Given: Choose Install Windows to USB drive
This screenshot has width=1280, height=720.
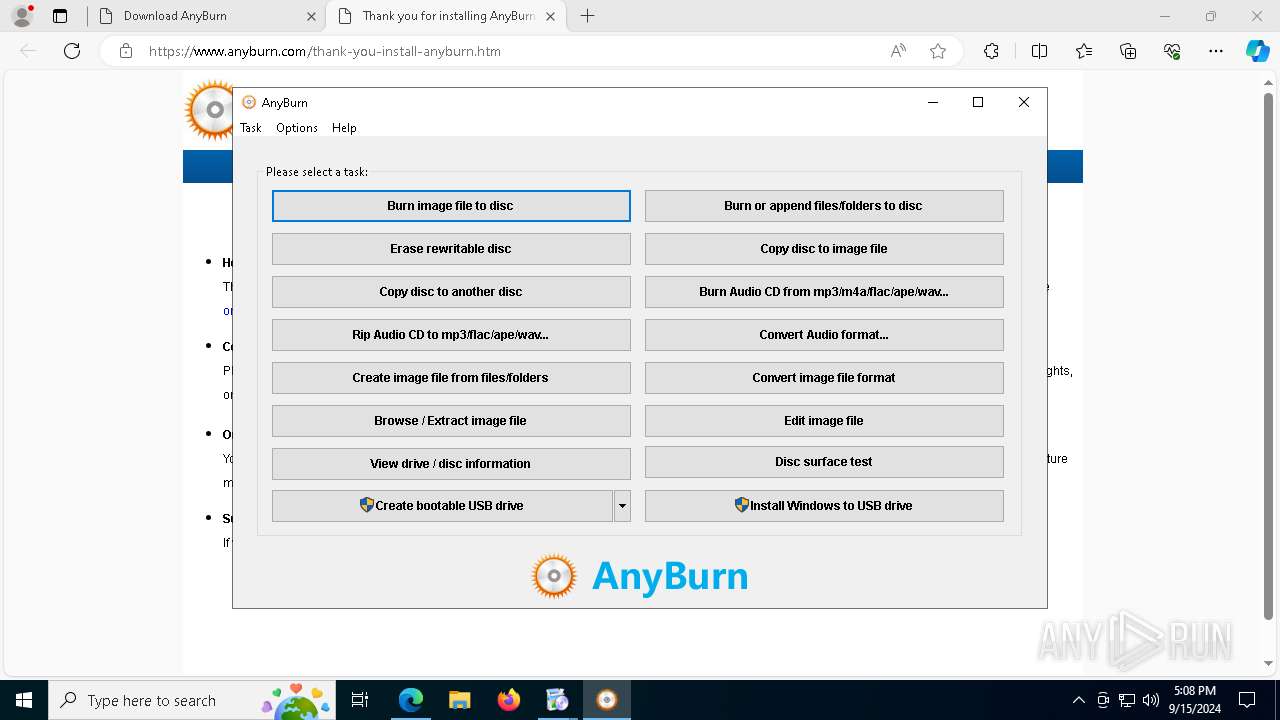Looking at the screenshot, I should [x=824, y=506].
